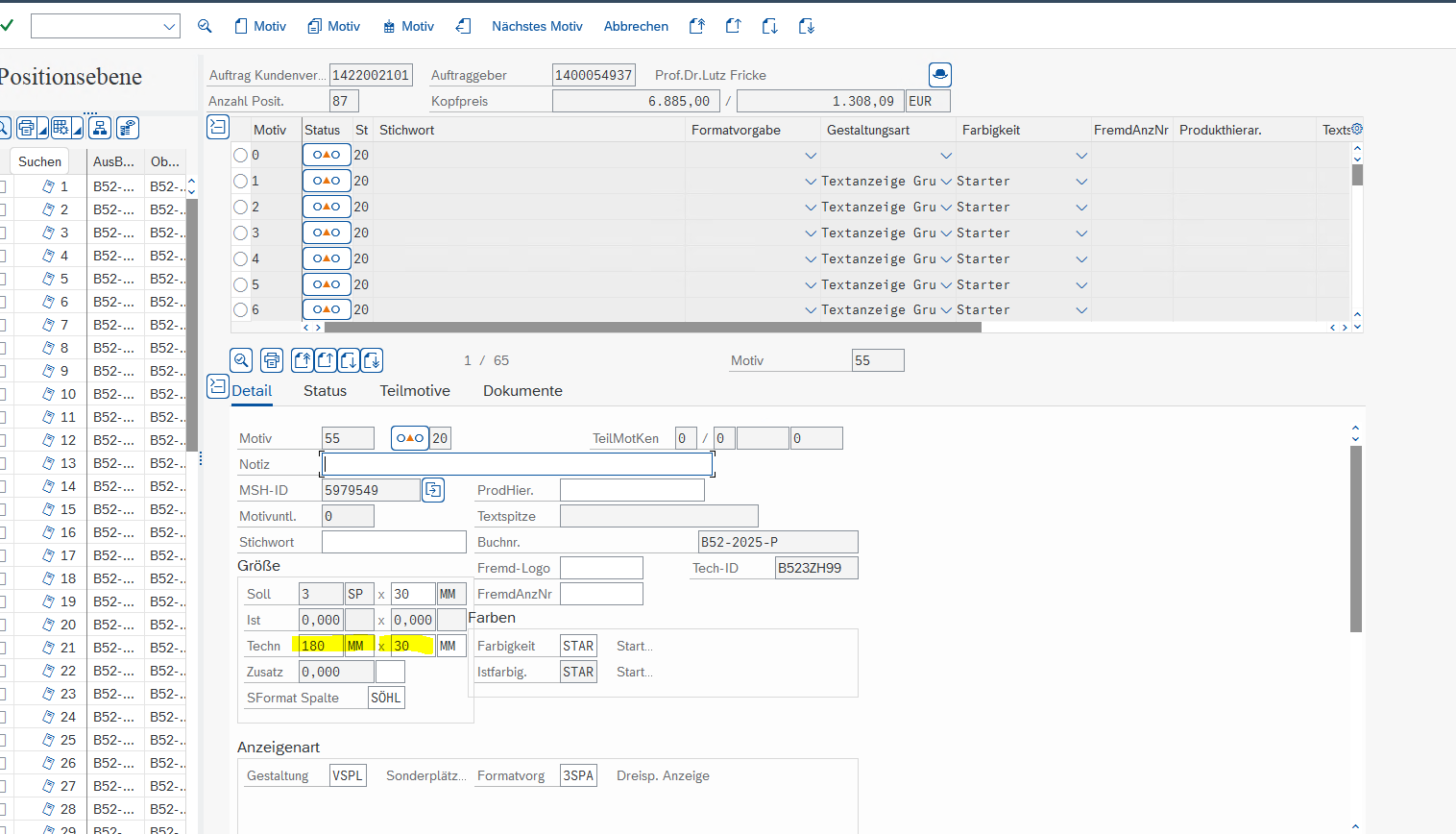Go to first page using the top toolbar icon
The width and height of the screenshot is (1456, 834).
(697, 26)
